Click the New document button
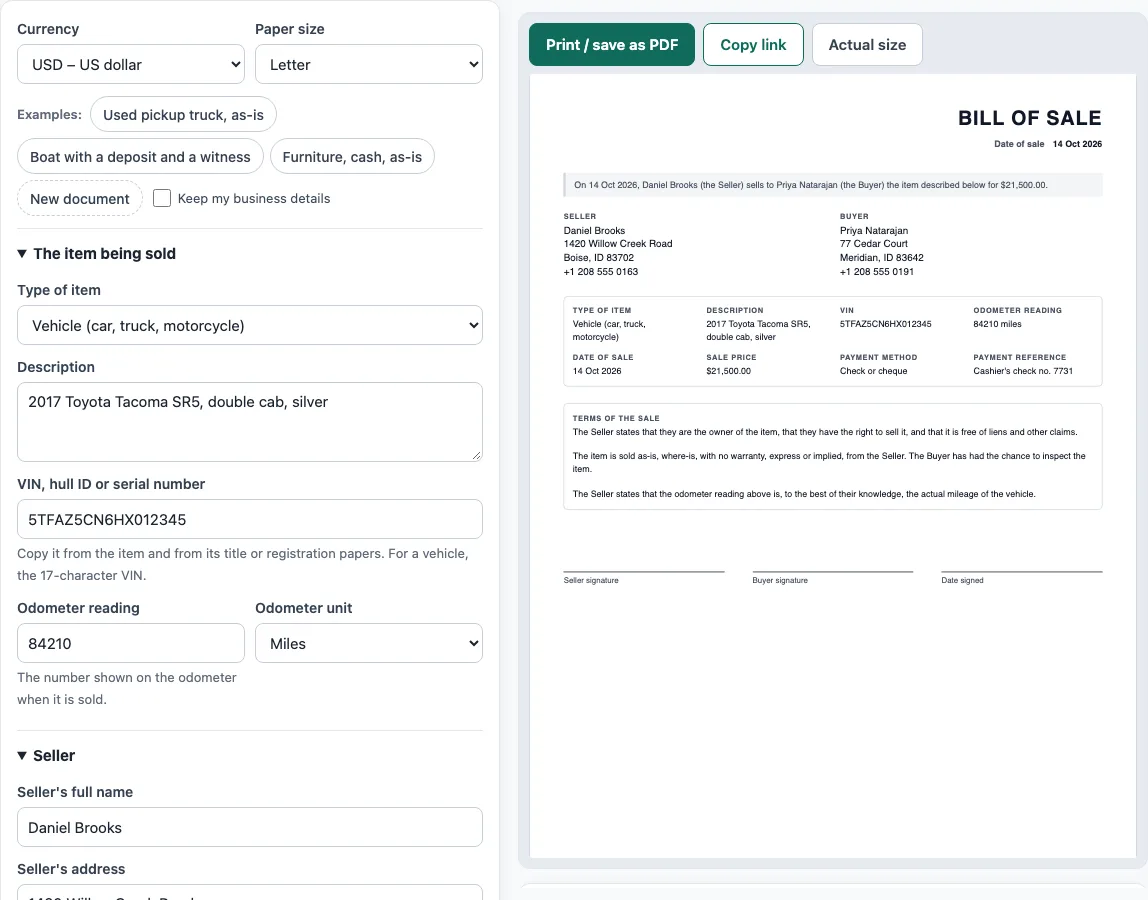This screenshot has width=1148, height=900. (x=80, y=198)
